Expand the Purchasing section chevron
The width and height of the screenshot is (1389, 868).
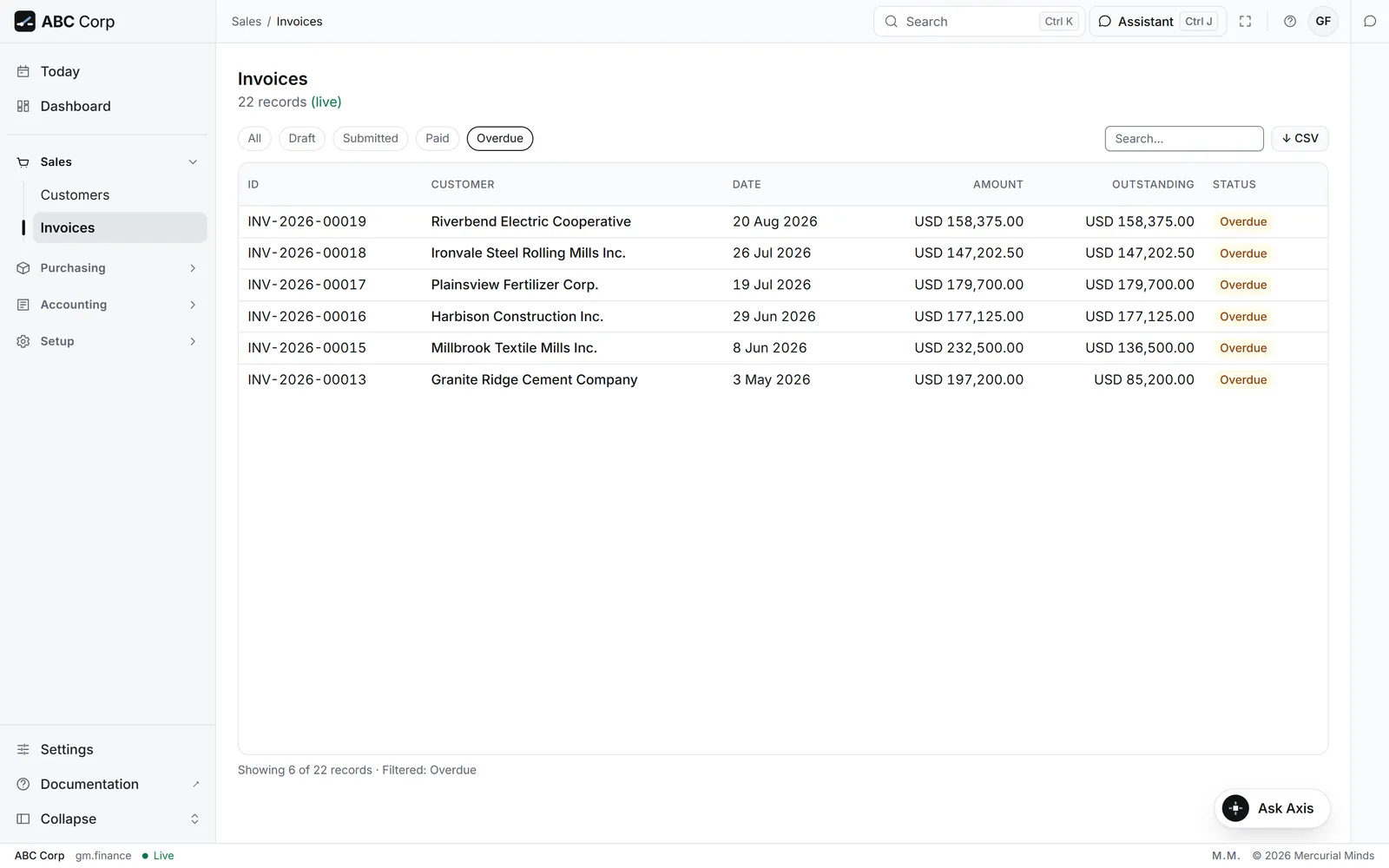pyautogui.click(x=193, y=268)
